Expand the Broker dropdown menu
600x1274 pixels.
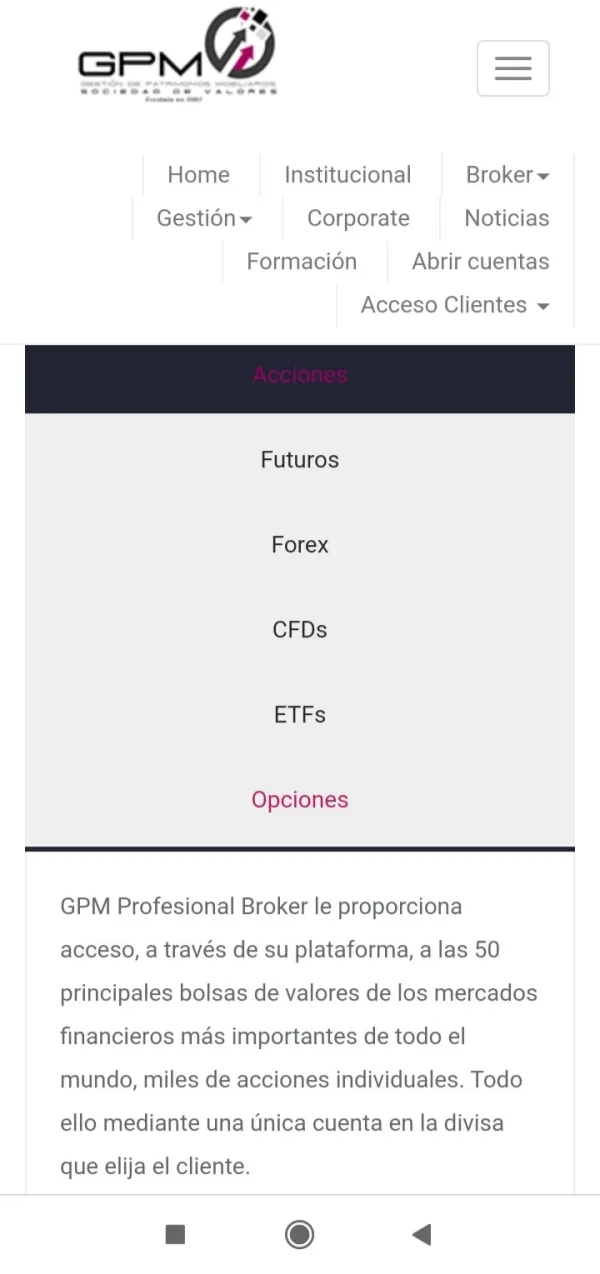507,175
